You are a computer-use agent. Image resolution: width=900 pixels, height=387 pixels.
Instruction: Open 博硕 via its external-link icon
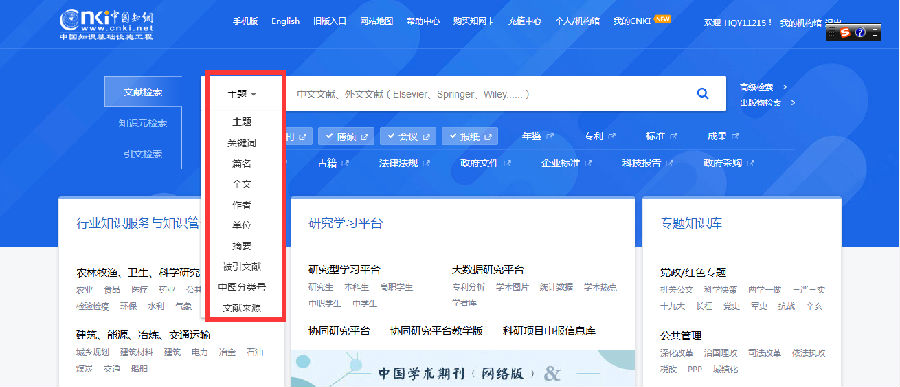coord(363,137)
